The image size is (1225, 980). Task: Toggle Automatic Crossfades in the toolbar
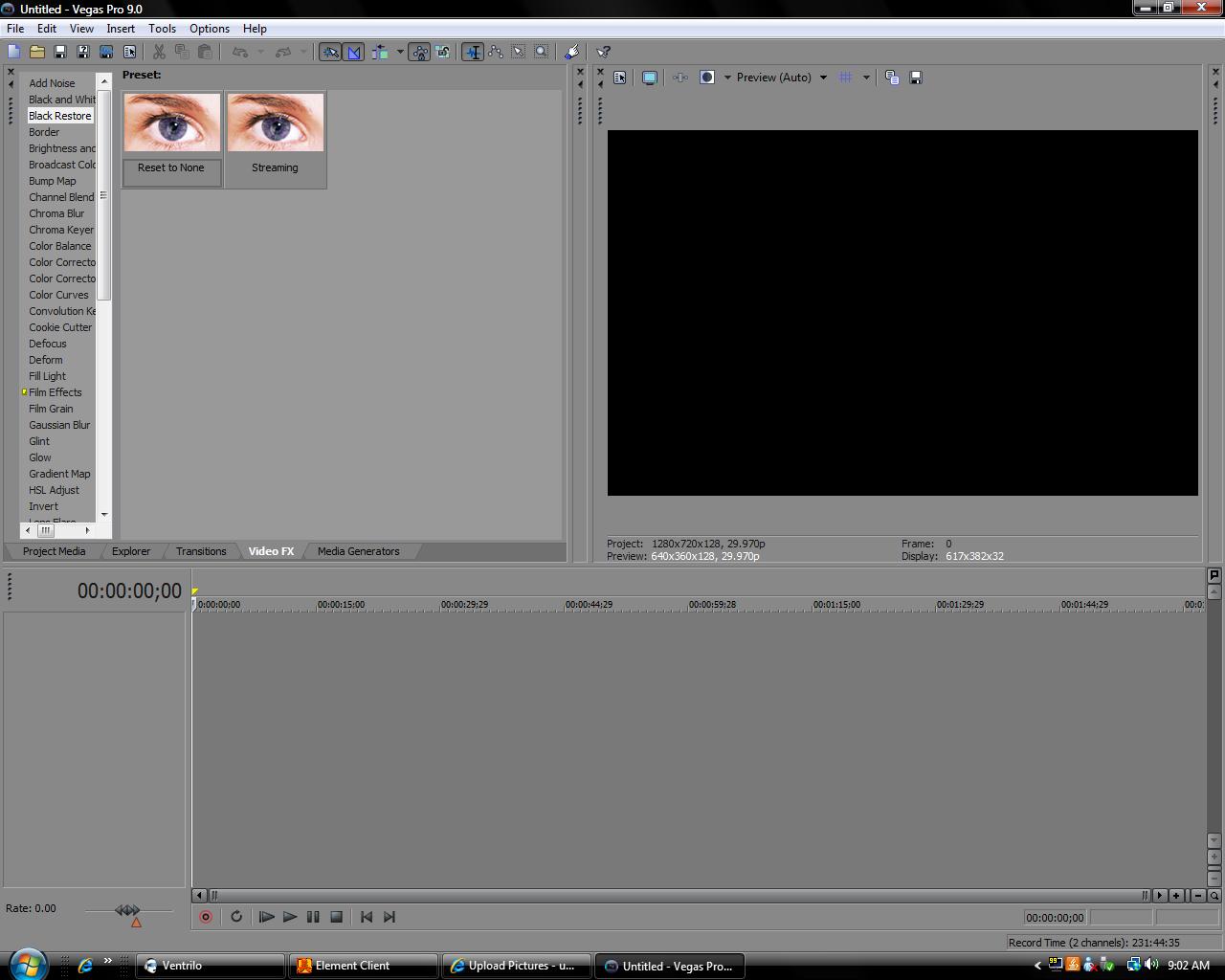point(354,52)
